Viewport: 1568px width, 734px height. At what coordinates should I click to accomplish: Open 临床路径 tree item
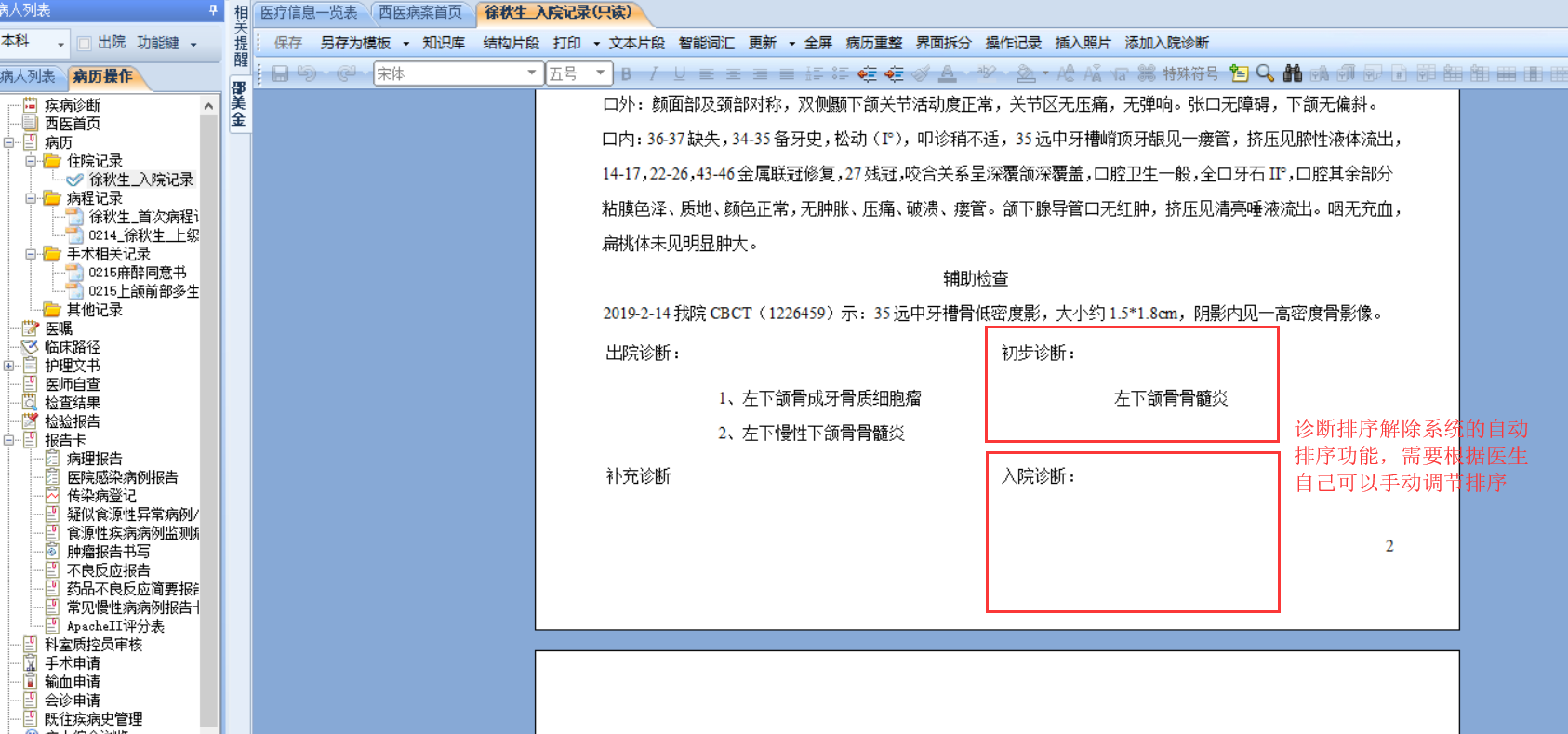coord(73,347)
